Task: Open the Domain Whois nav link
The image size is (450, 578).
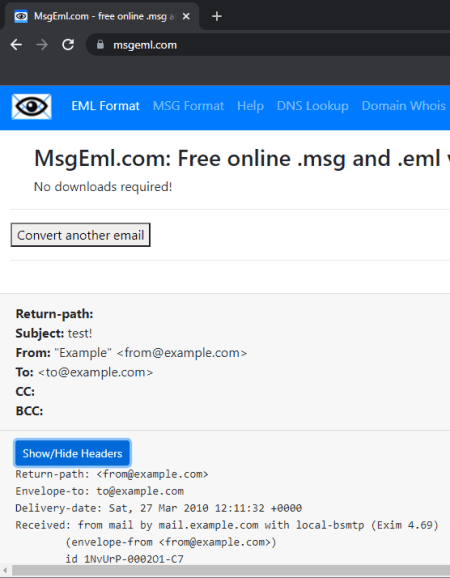Action: pos(404,106)
